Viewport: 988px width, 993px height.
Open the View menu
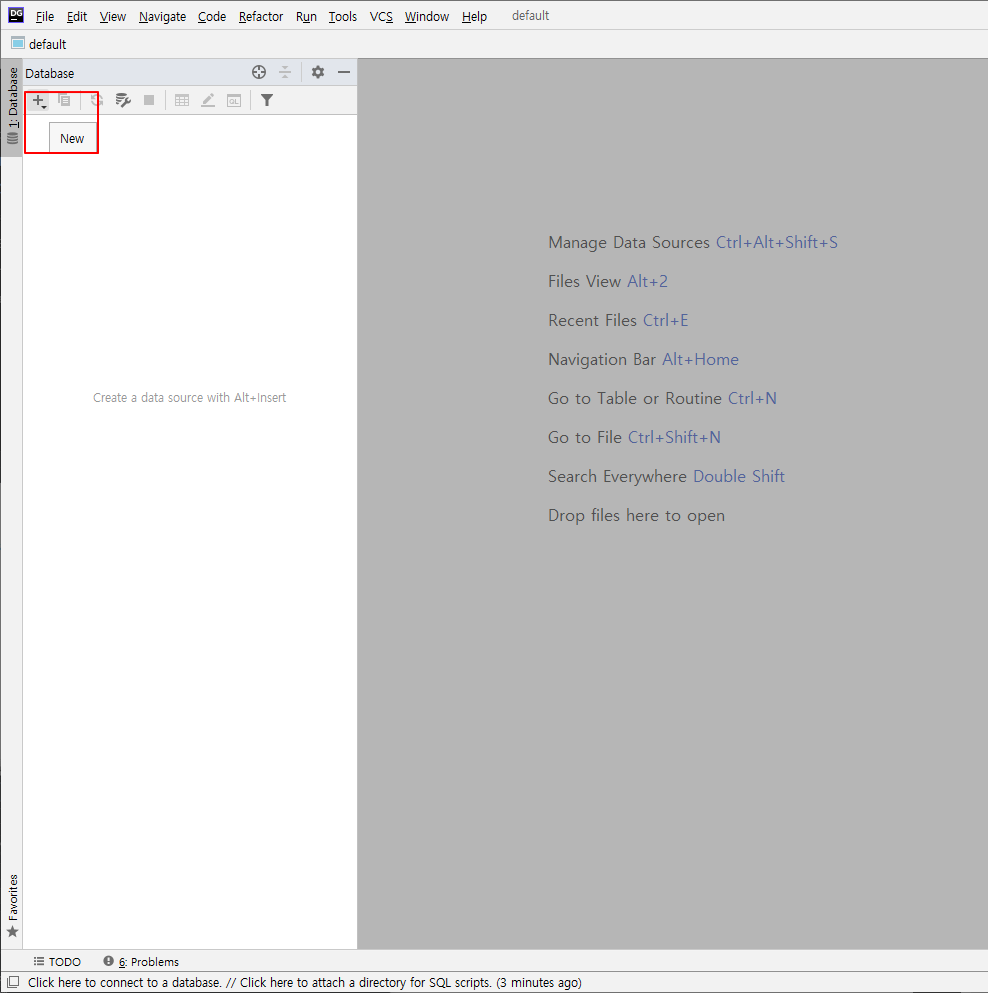(113, 16)
